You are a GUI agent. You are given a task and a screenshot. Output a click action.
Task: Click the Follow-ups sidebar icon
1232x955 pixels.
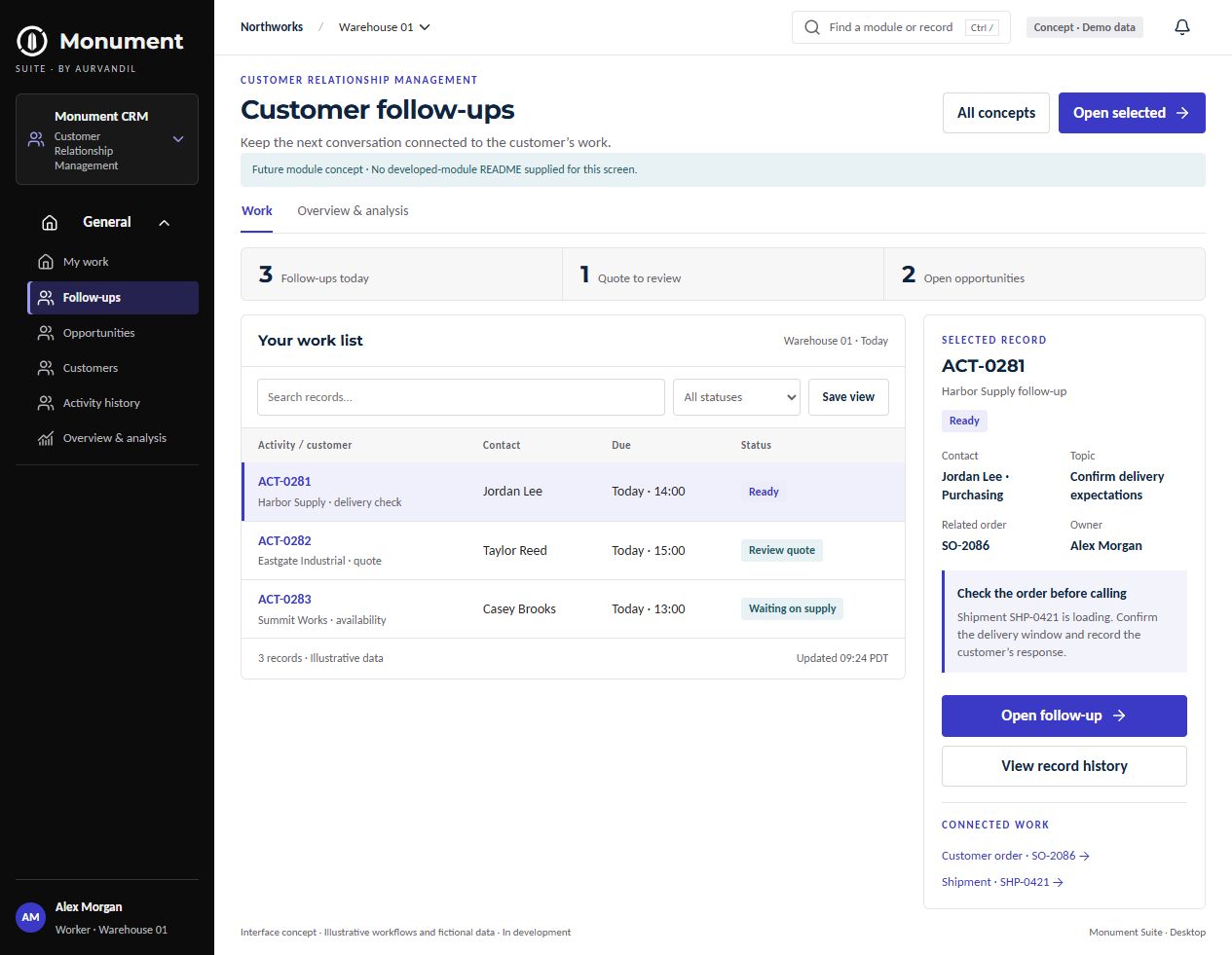tap(46, 298)
